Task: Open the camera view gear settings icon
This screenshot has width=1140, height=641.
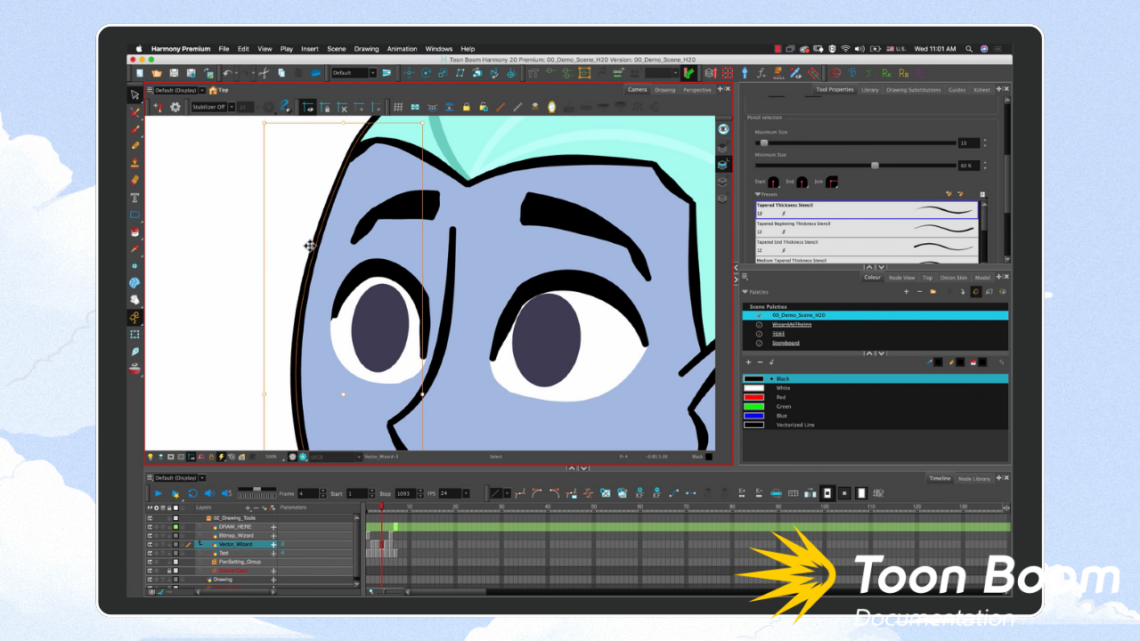Action: tap(175, 108)
